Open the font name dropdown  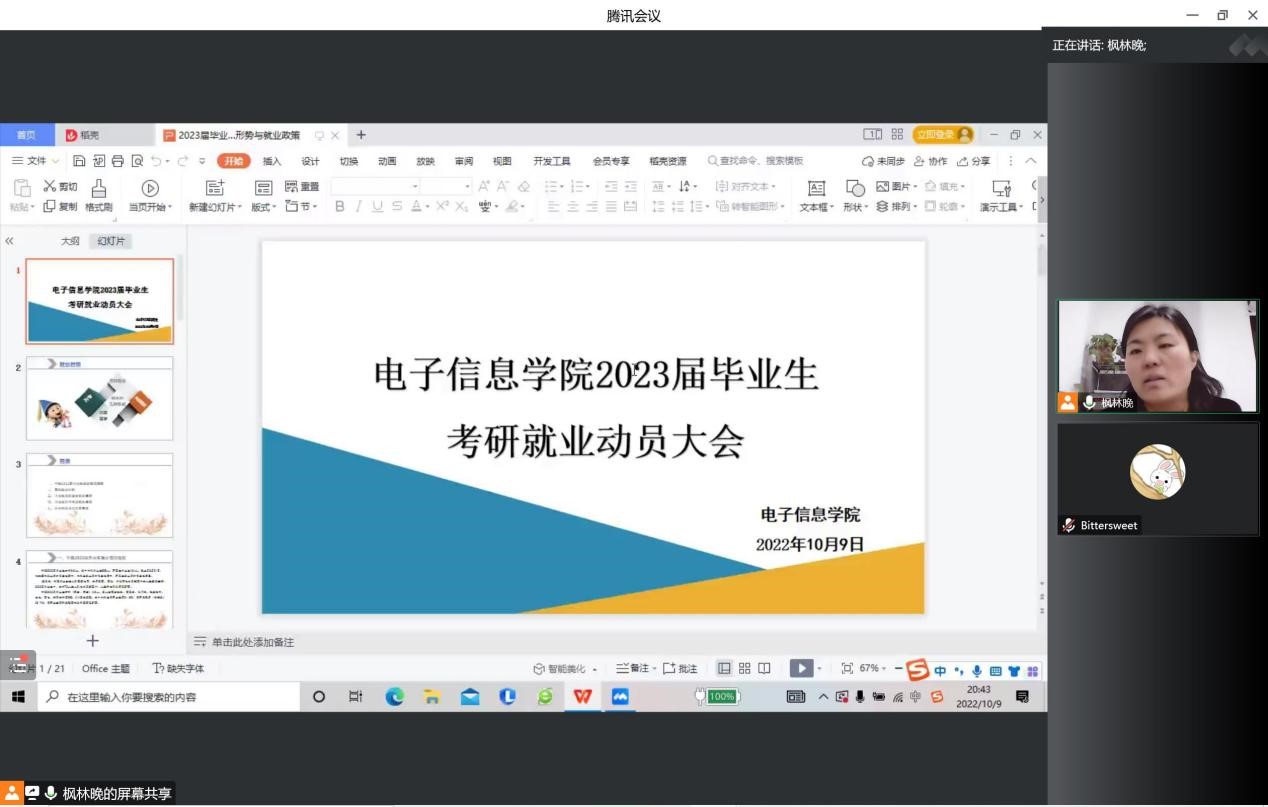414,187
